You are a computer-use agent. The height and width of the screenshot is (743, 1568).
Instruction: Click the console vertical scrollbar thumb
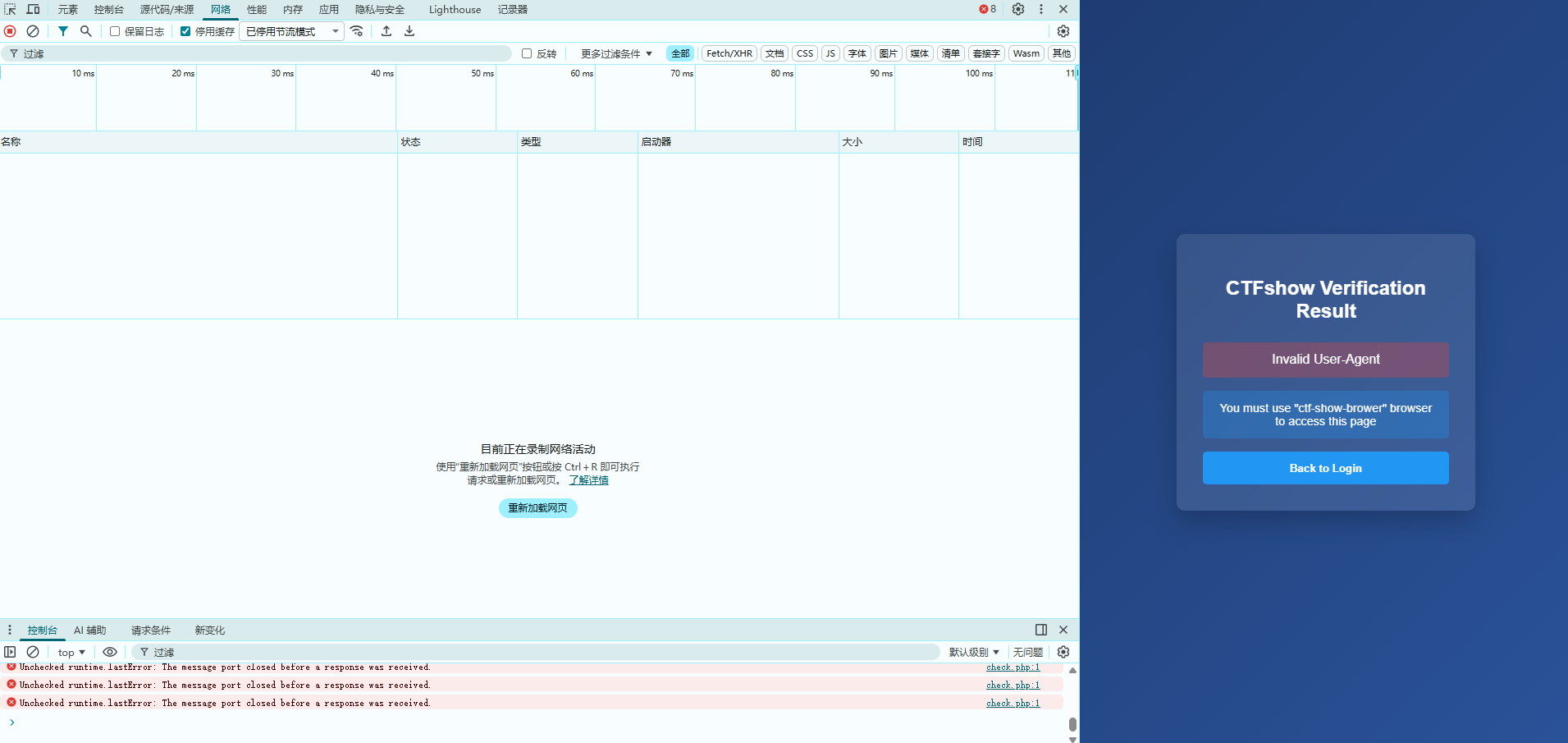[1072, 725]
